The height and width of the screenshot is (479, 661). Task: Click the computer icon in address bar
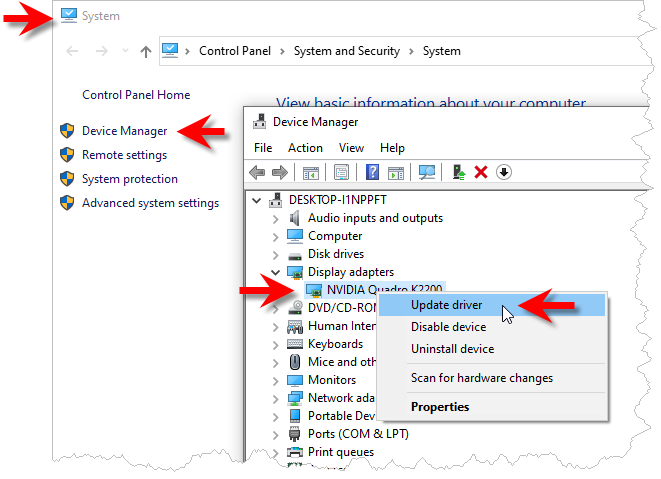tap(170, 51)
